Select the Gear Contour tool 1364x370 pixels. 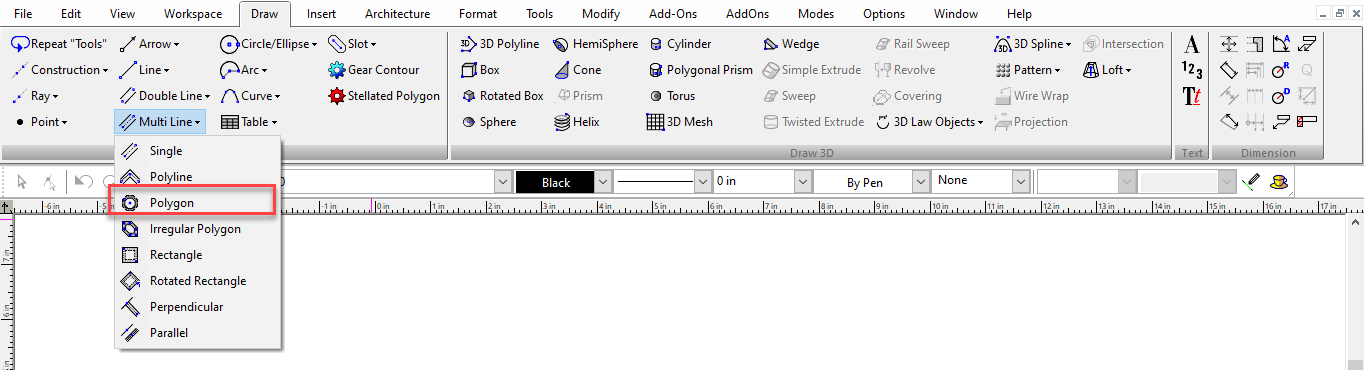click(373, 70)
